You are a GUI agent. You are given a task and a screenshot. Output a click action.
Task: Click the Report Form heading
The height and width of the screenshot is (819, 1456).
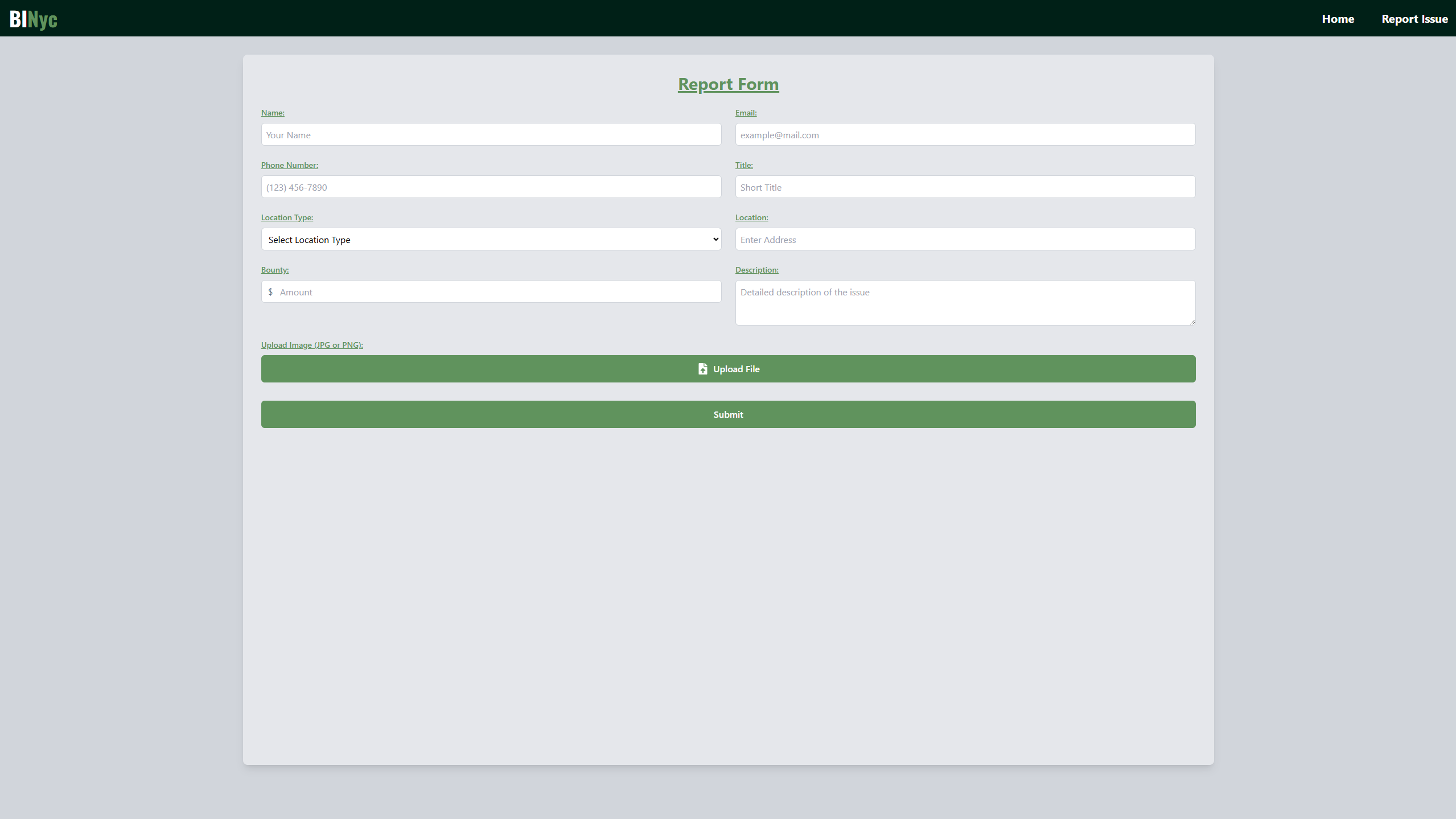[728, 84]
